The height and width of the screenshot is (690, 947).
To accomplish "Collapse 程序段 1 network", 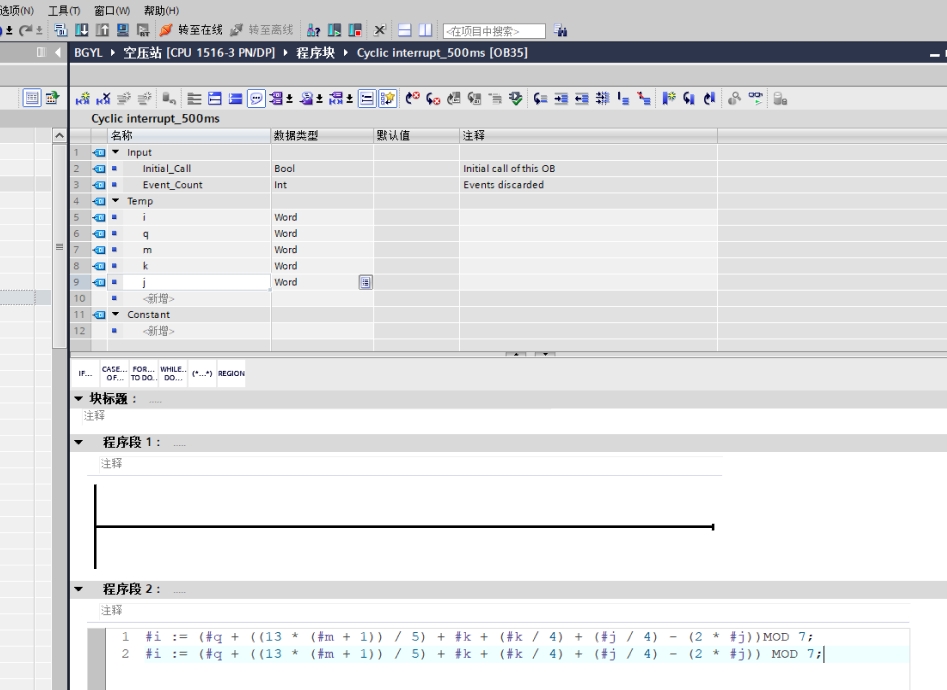I will click(x=79, y=442).
